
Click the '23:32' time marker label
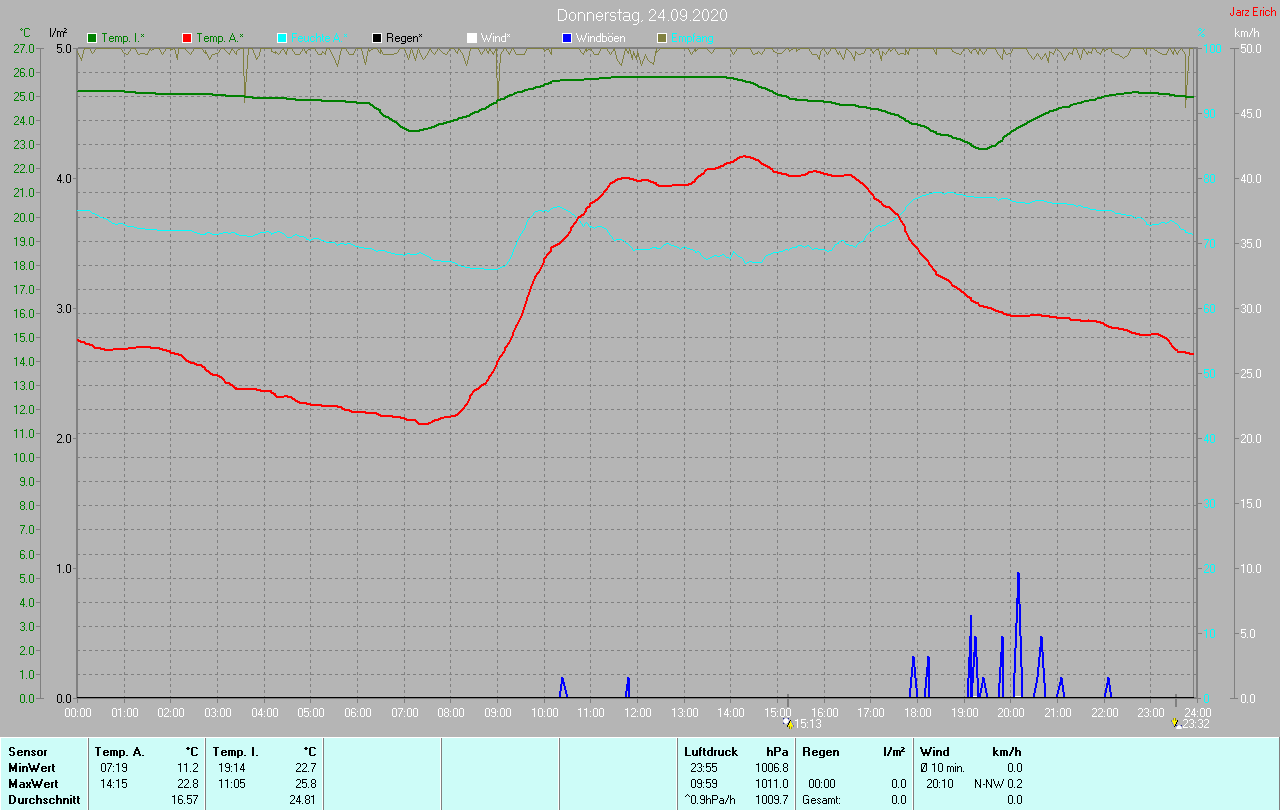1196,724
